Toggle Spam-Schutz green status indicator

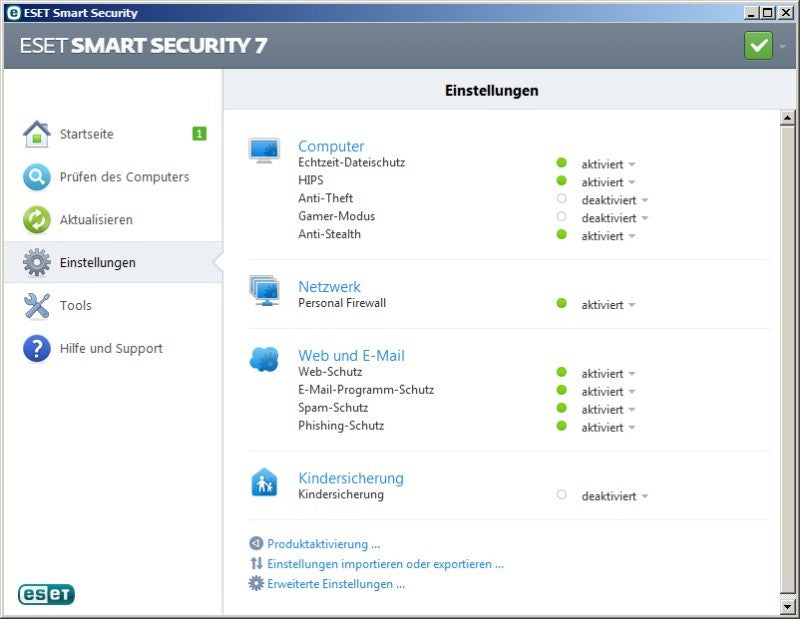(561, 408)
